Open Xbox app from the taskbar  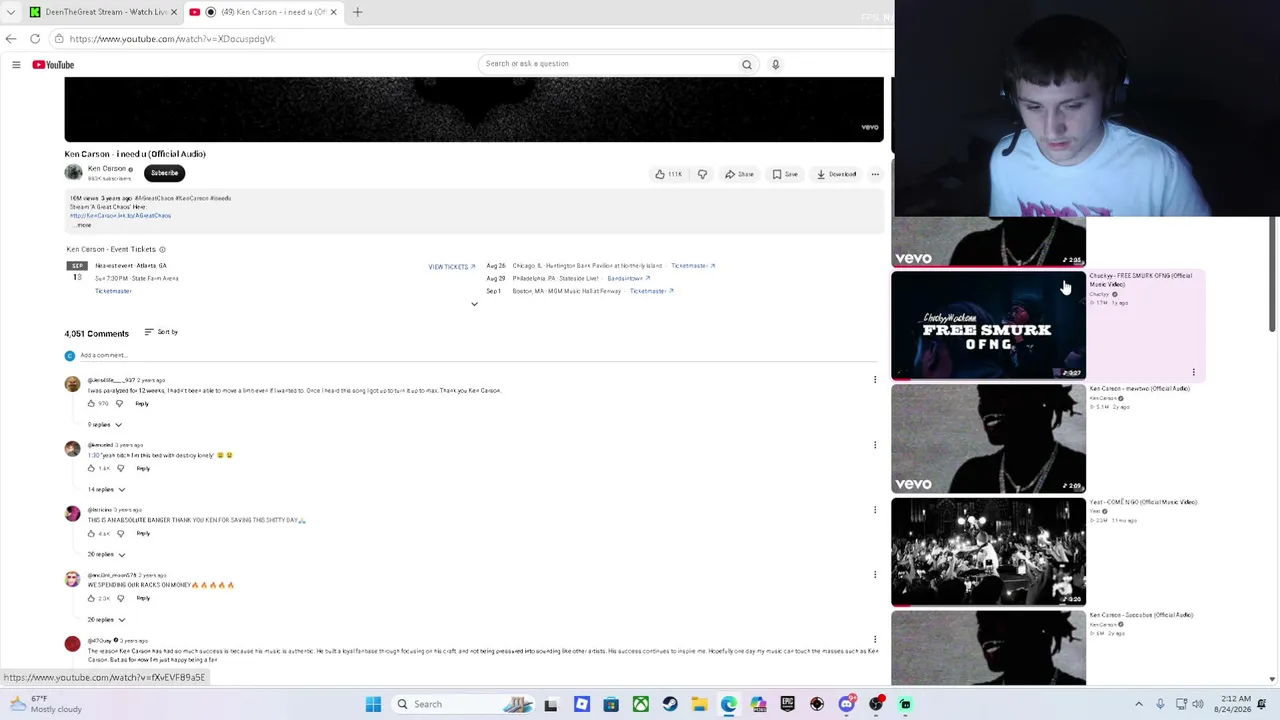(640, 704)
